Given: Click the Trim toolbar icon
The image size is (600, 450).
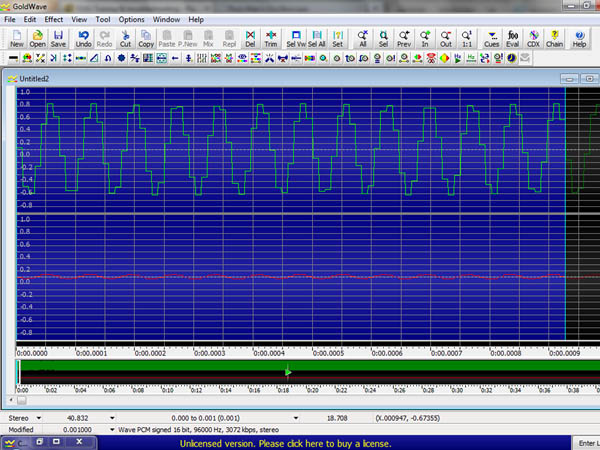Looking at the screenshot, I should [x=270, y=39].
